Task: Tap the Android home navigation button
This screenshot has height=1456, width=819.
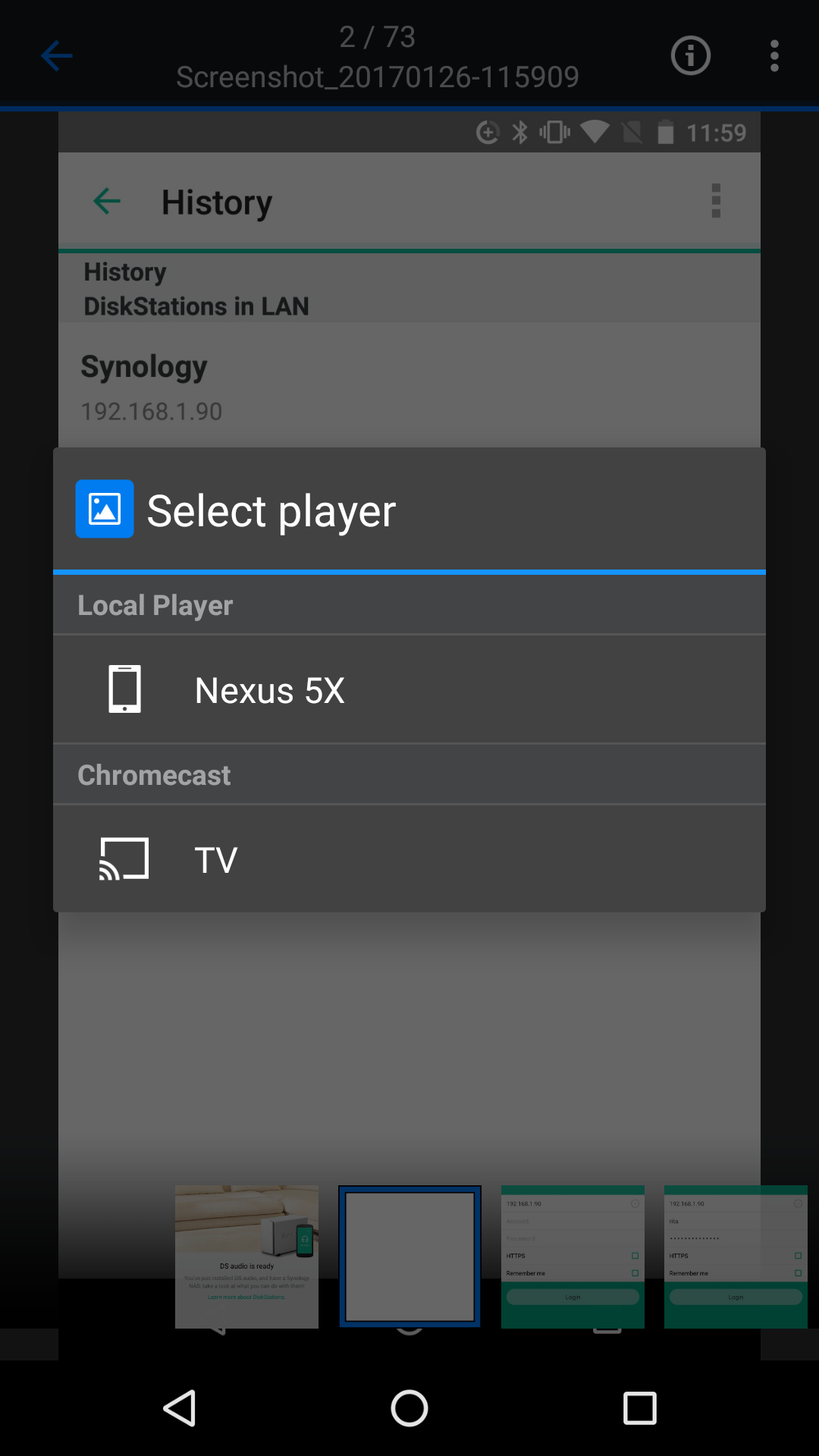Action: click(x=409, y=1408)
